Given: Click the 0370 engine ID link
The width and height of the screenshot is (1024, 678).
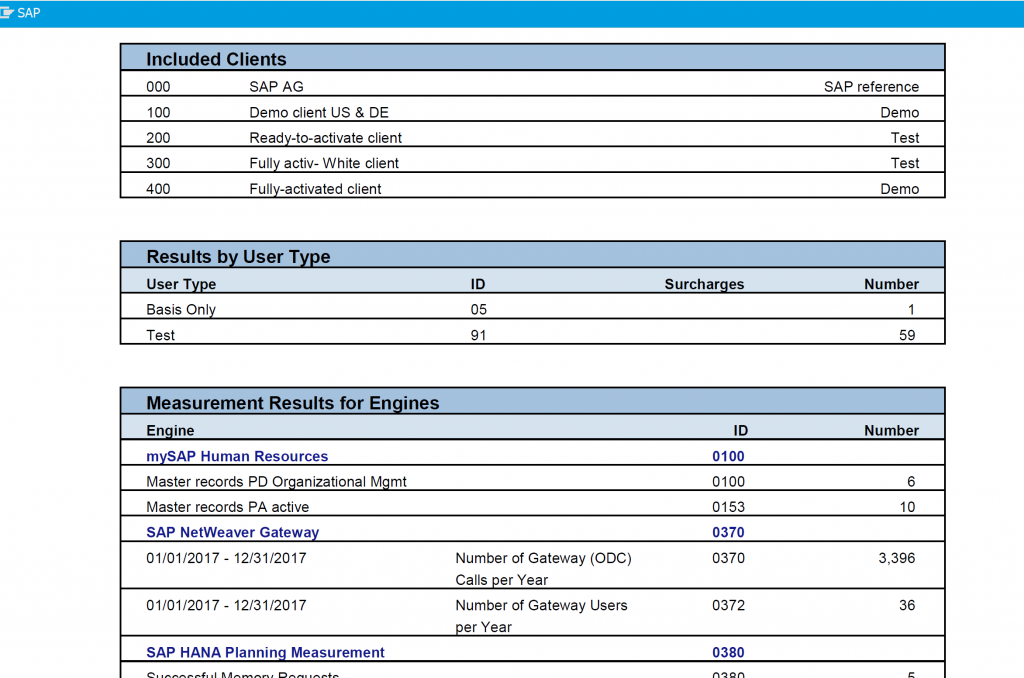Looking at the screenshot, I should [x=728, y=532].
